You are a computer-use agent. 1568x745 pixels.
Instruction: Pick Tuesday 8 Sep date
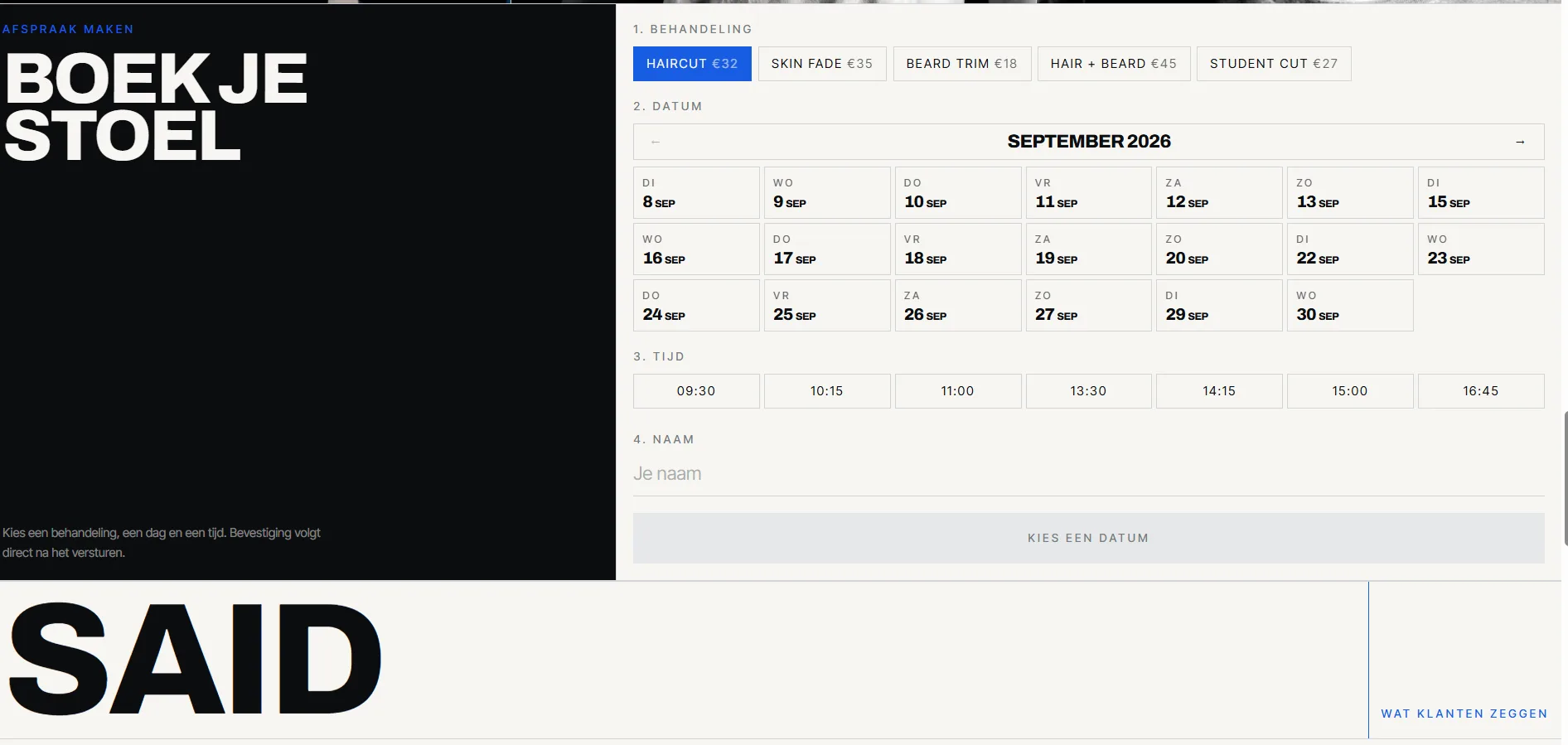tap(696, 193)
